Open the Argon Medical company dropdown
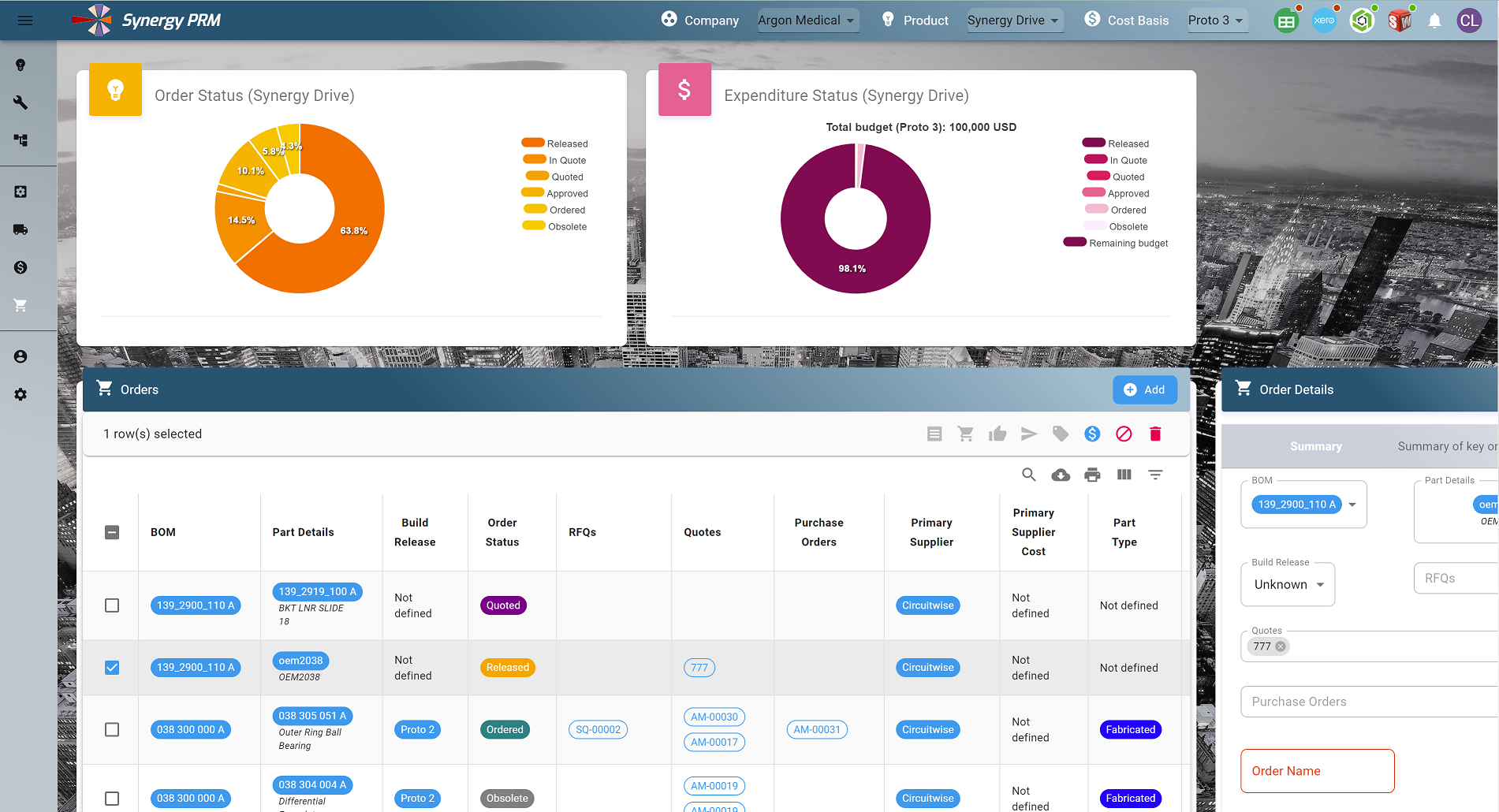 tap(807, 20)
